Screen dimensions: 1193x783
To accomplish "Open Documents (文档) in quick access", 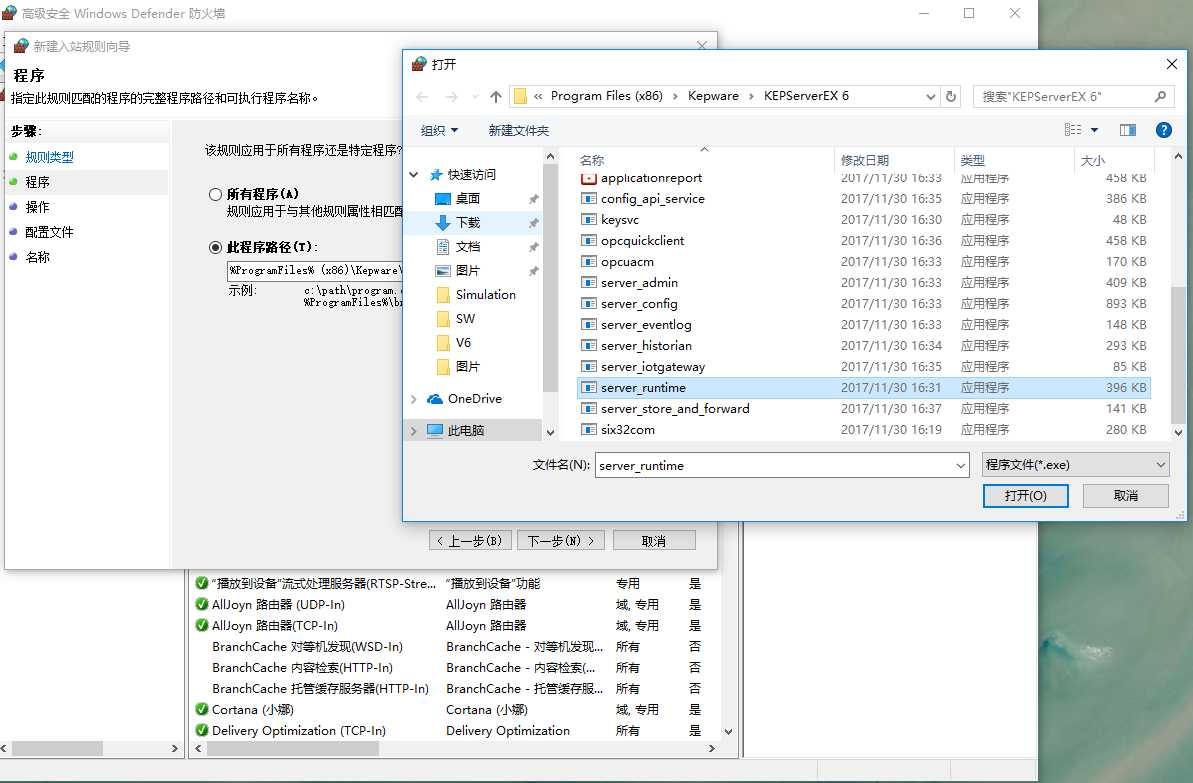I will pos(467,247).
